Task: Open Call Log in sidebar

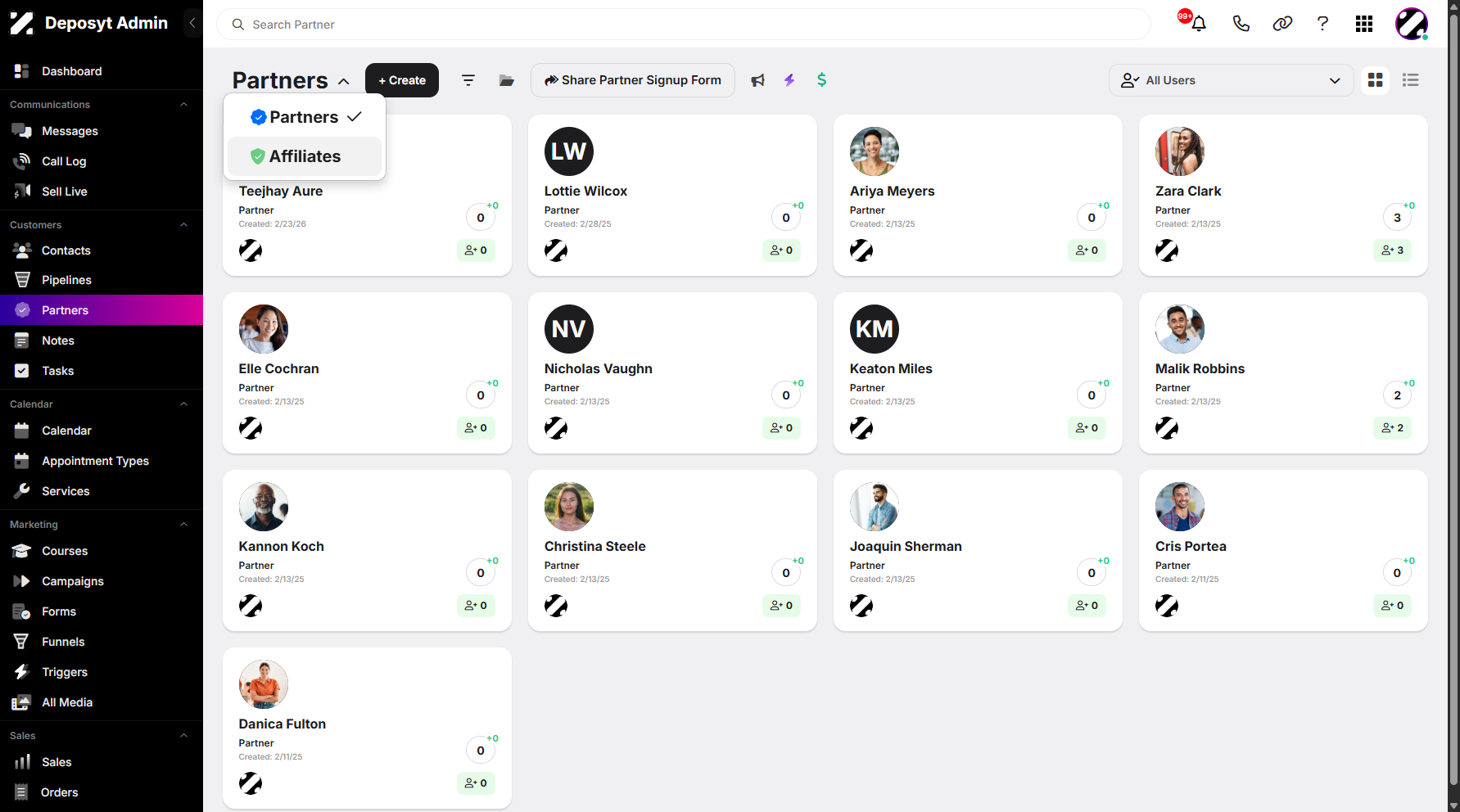Action: pos(102,161)
